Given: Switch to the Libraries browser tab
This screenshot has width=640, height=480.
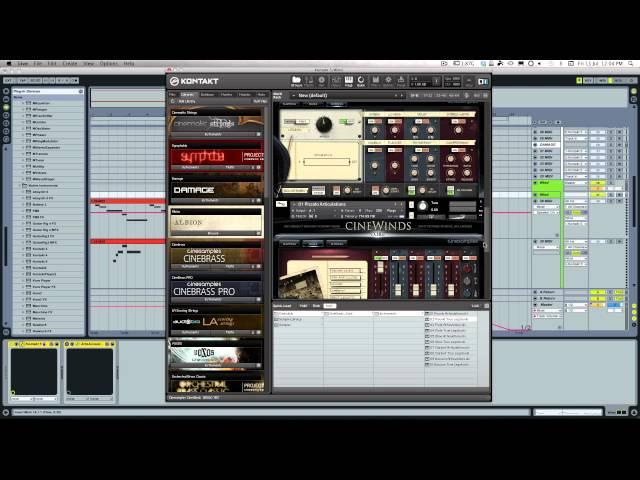Looking at the screenshot, I should [x=188, y=94].
